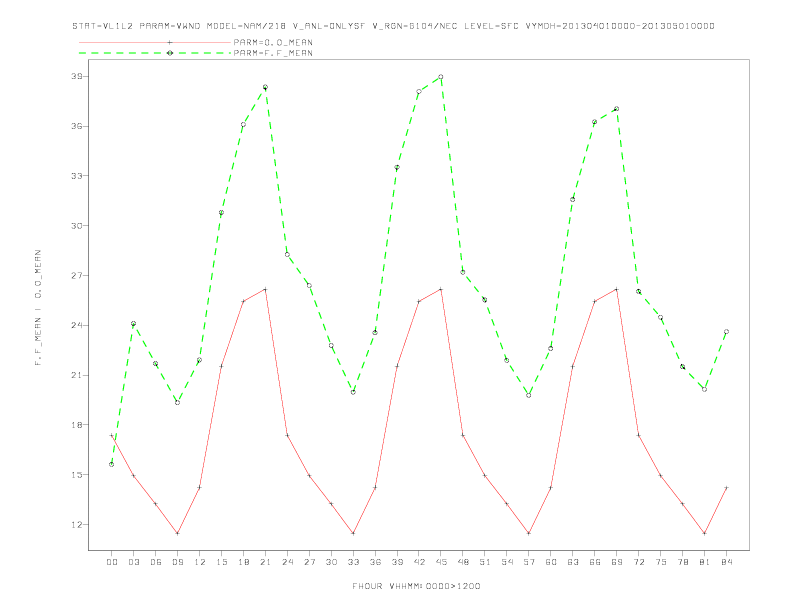Click the x-axis tick label 15
Screen dimensions: 792x612
pyautogui.click(x=221, y=562)
